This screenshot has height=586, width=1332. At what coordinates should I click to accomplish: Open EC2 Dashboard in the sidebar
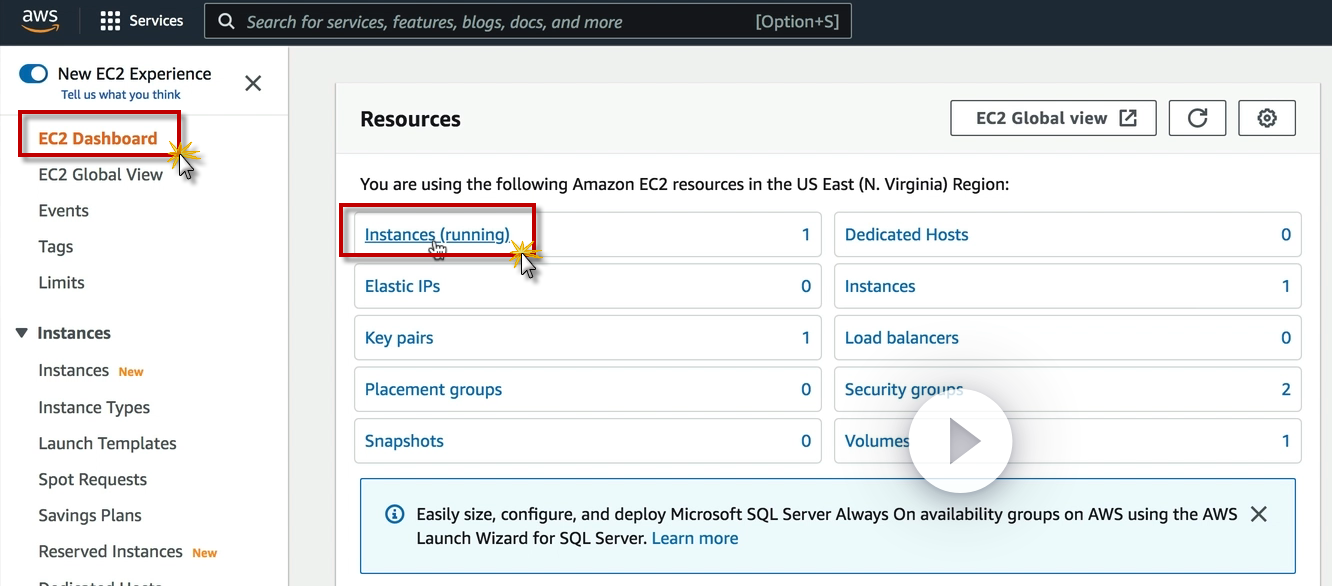(98, 138)
